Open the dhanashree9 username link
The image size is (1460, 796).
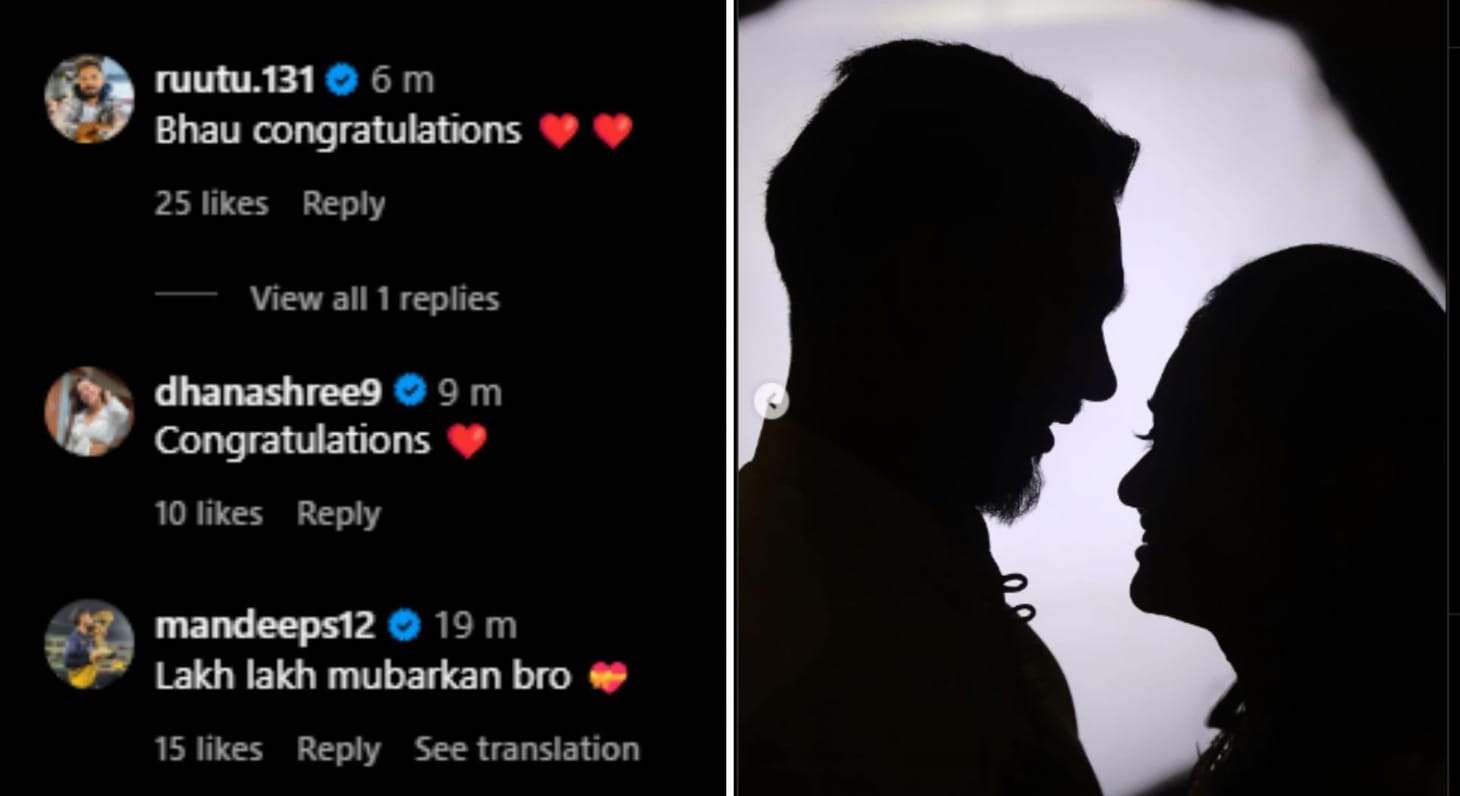[268, 391]
